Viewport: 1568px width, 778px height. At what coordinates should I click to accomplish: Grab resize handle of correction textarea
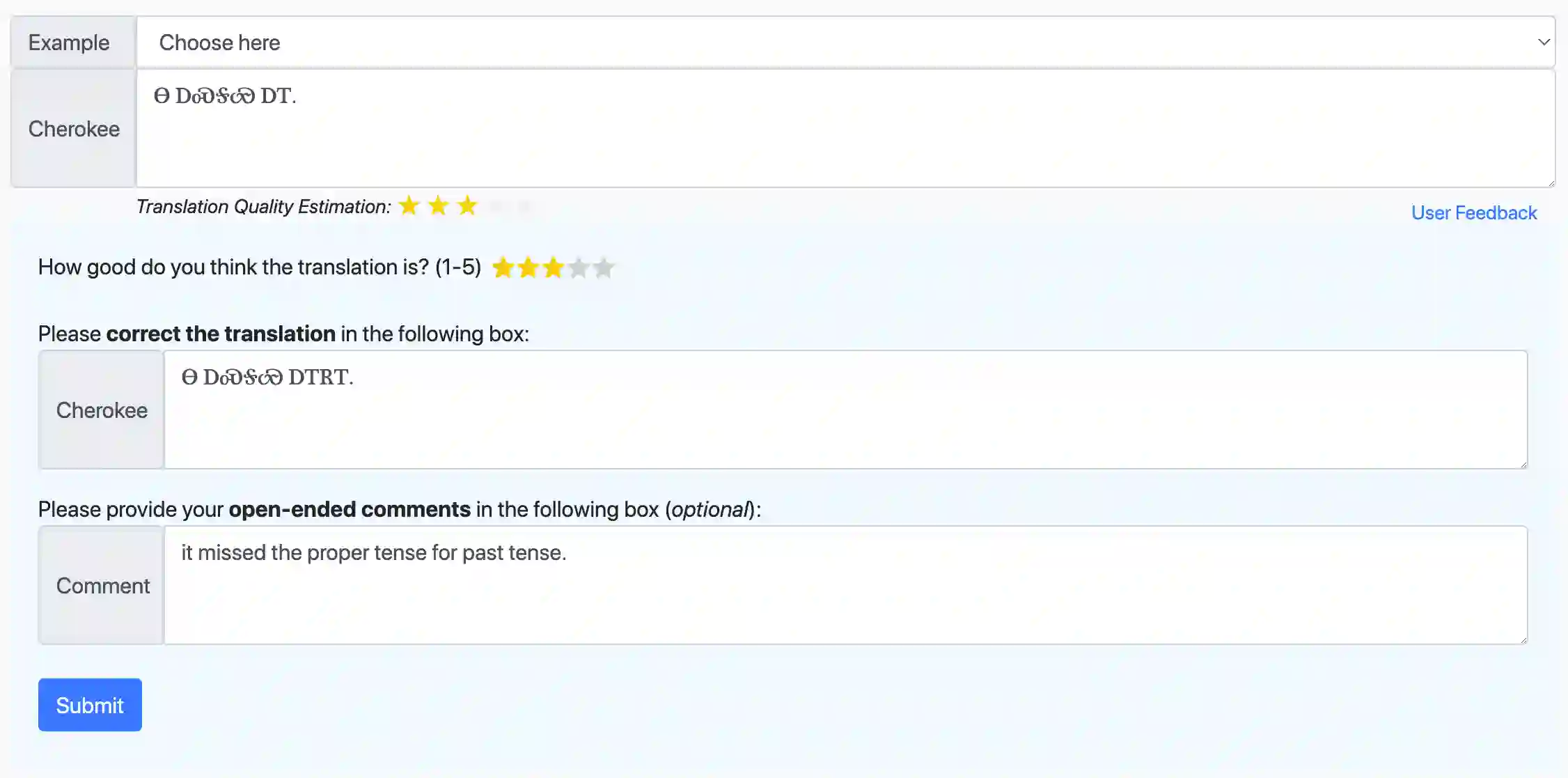pyautogui.click(x=1523, y=464)
